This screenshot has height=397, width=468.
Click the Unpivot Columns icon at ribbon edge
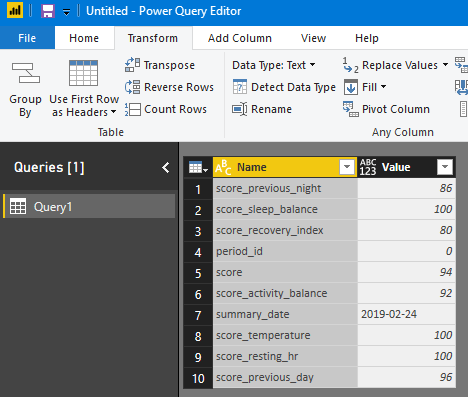point(462,65)
